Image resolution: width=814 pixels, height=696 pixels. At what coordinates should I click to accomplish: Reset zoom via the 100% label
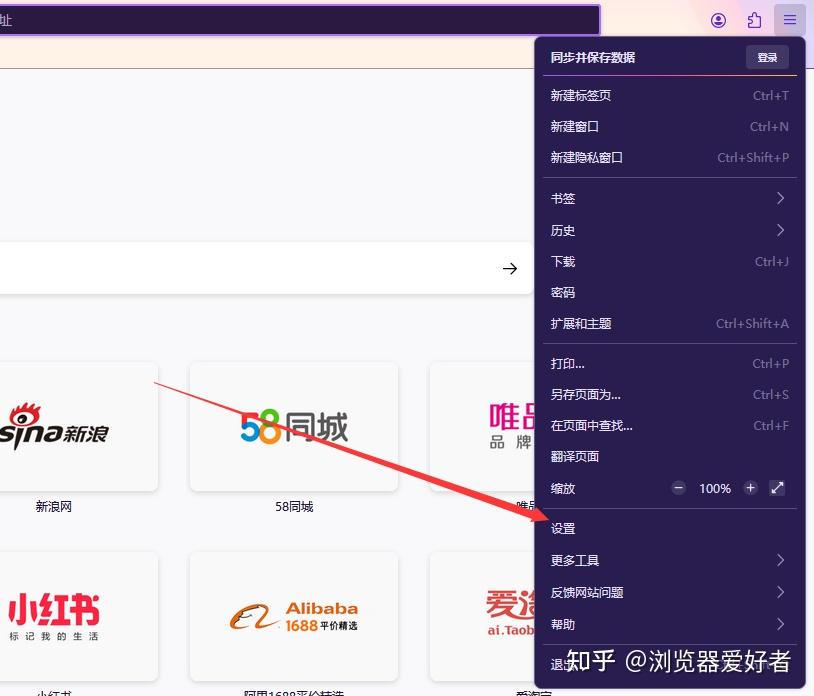point(715,488)
